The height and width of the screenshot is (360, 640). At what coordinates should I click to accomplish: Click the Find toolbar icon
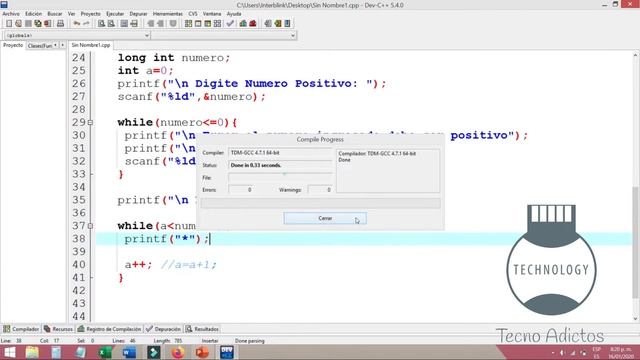click(101, 24)
